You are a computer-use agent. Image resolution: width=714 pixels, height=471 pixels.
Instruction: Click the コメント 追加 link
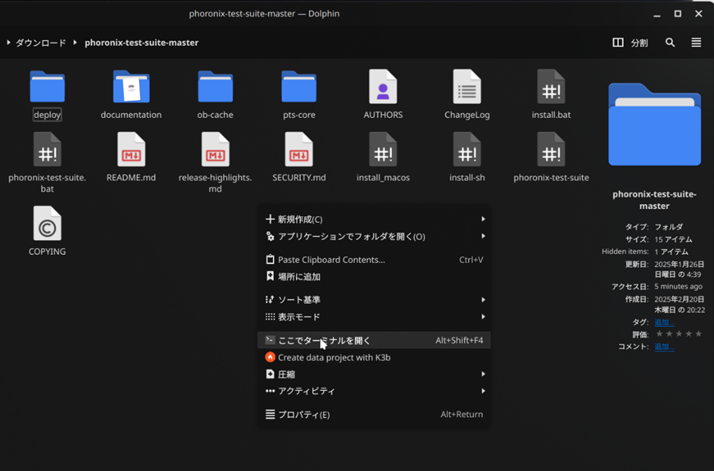tap(664, 347)
